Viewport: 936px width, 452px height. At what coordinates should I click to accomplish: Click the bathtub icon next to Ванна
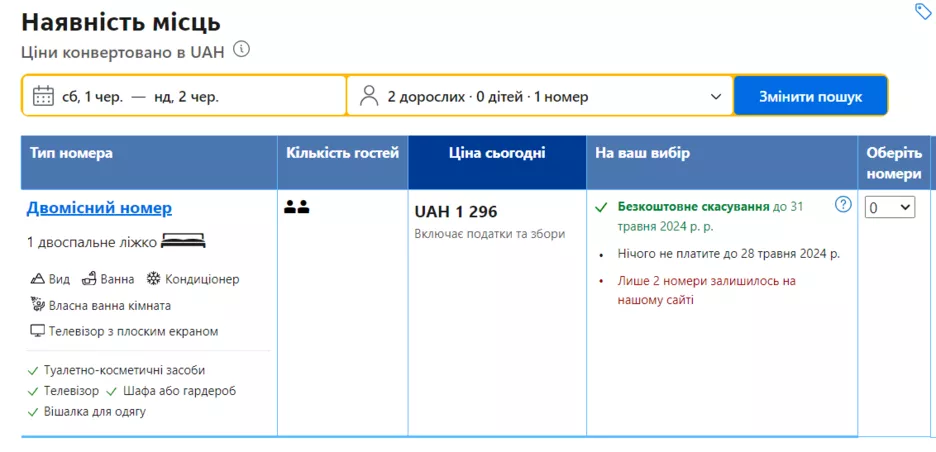tap(89, 279)
